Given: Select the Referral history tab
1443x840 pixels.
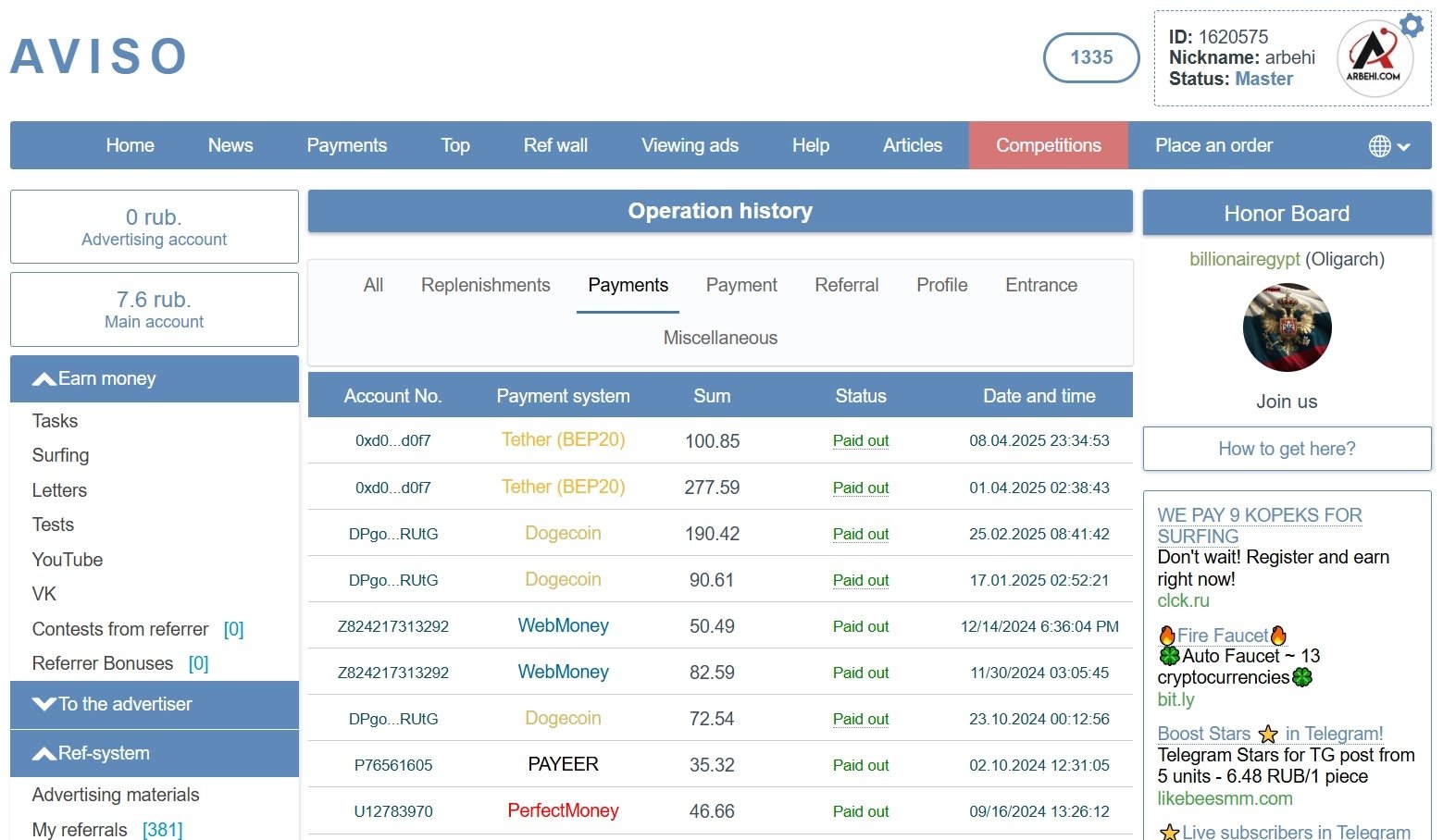Looking at the screenshot, I should tap(846, 286).
